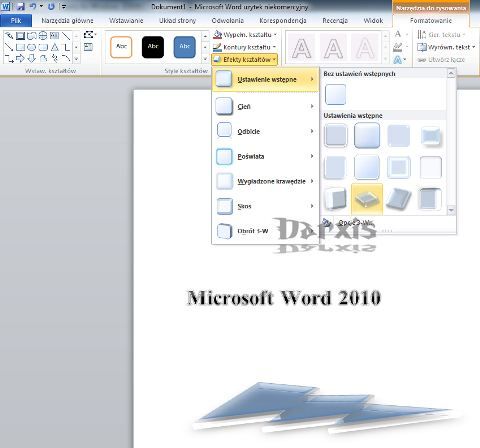Collapse the Efekty kształtów dropdown button
The width and height of the screenshot is (480, 448).
point(244,60)
